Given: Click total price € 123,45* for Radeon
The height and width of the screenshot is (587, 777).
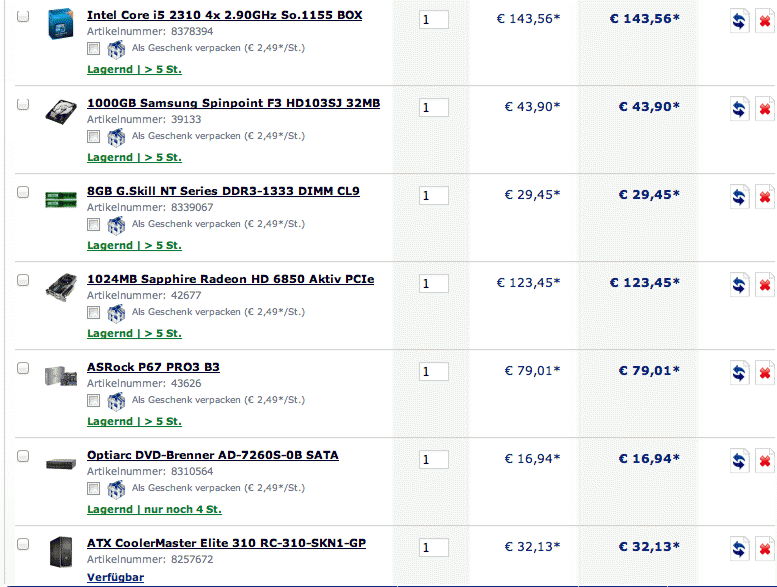Looking at the screenshot, I should tap(644, 282).
